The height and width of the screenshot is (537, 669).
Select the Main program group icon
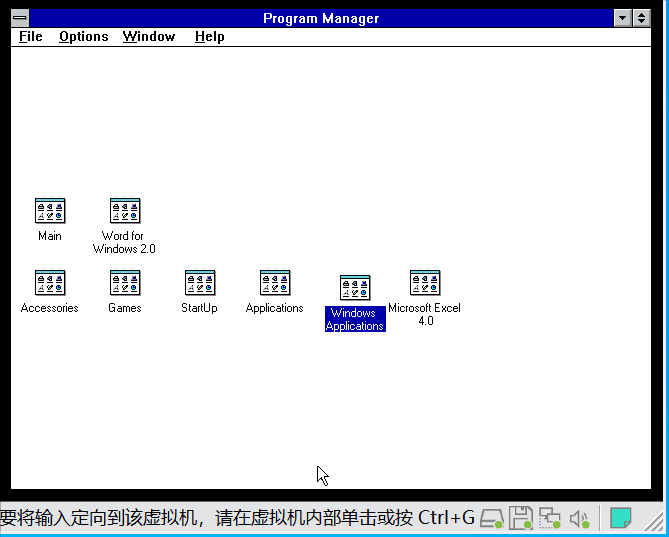50,211
